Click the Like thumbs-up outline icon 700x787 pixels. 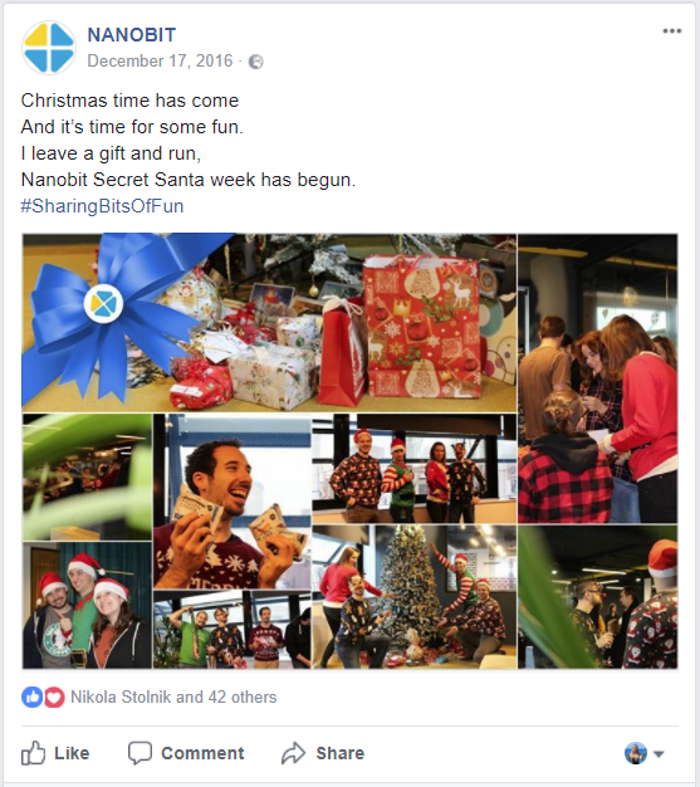tap(33, 753)
